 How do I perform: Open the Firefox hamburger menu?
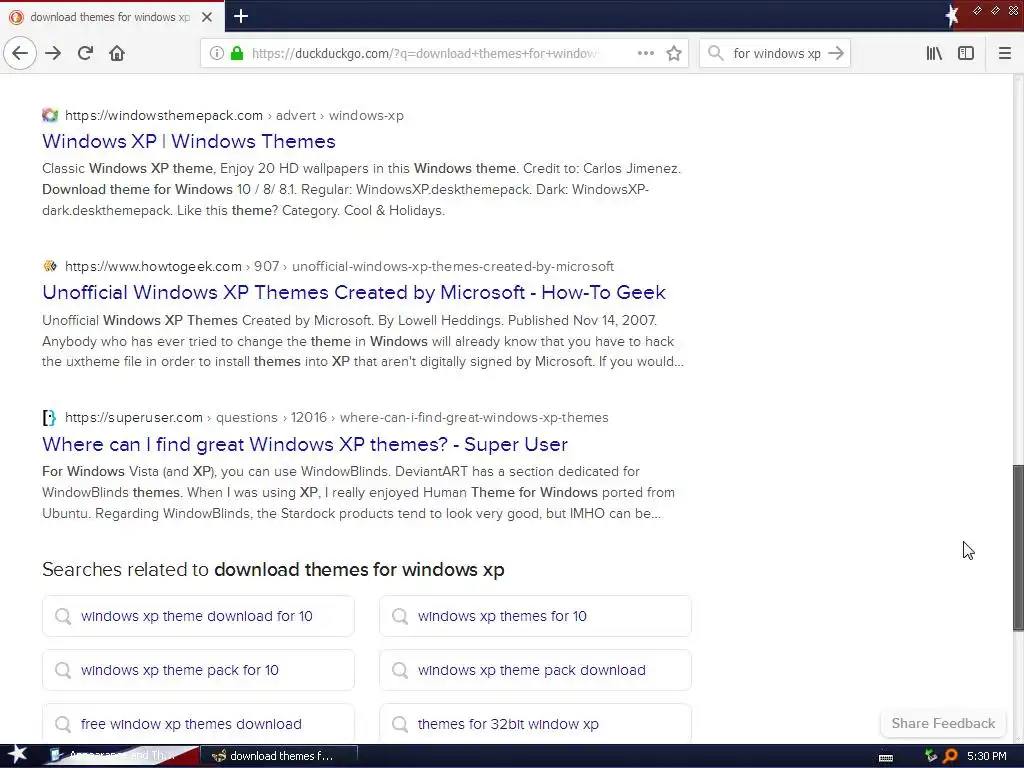[1004, 53]
